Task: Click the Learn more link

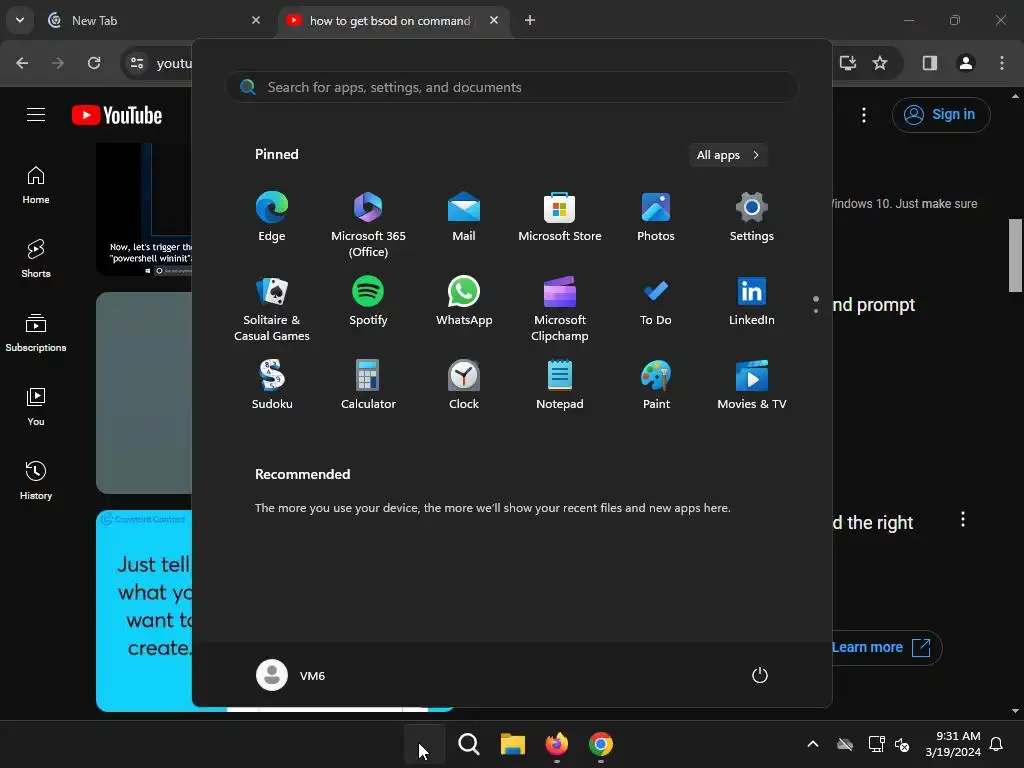Action: (x=880, y=647)
